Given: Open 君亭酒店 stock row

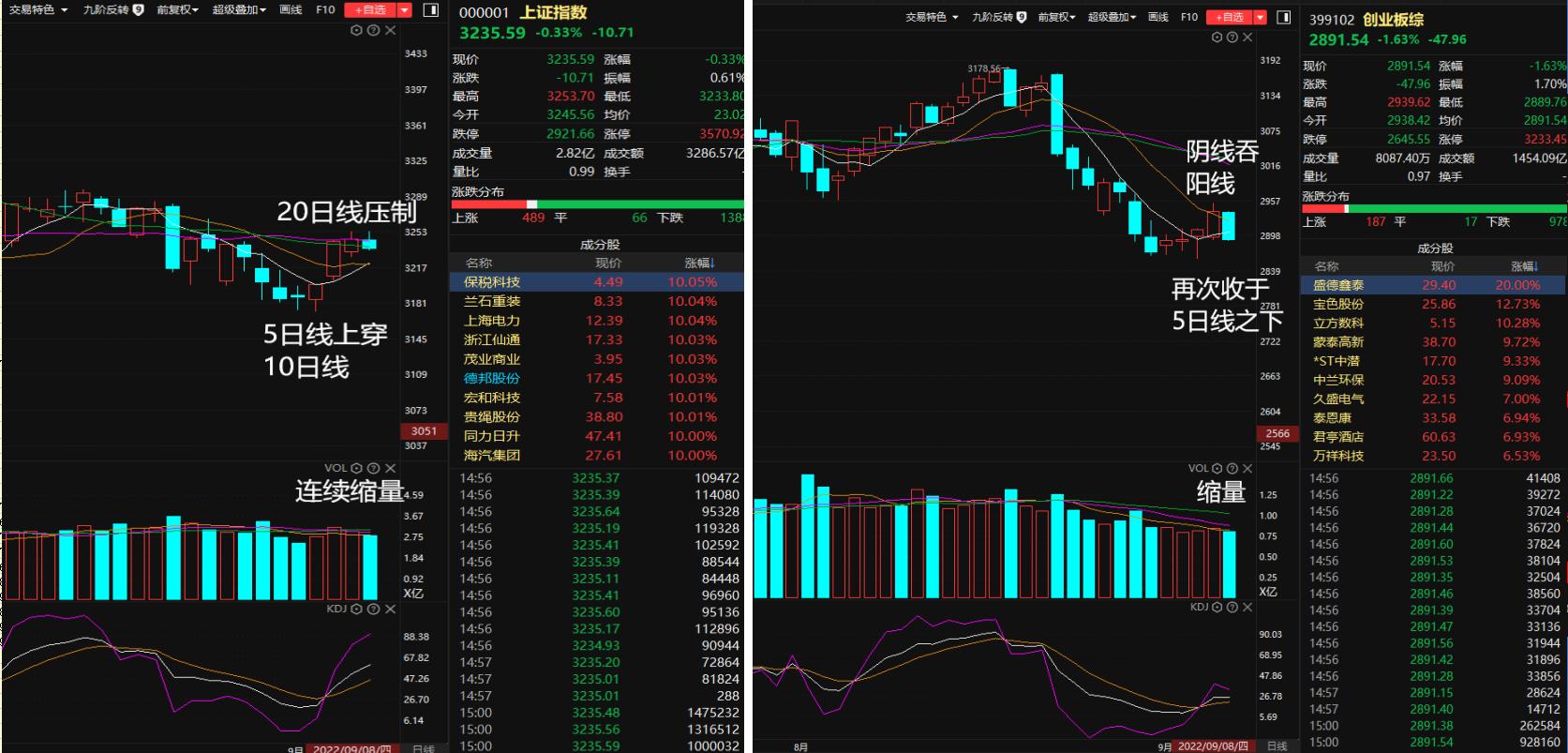Looking at the screenshot, I should click(x=1434, y=437).
